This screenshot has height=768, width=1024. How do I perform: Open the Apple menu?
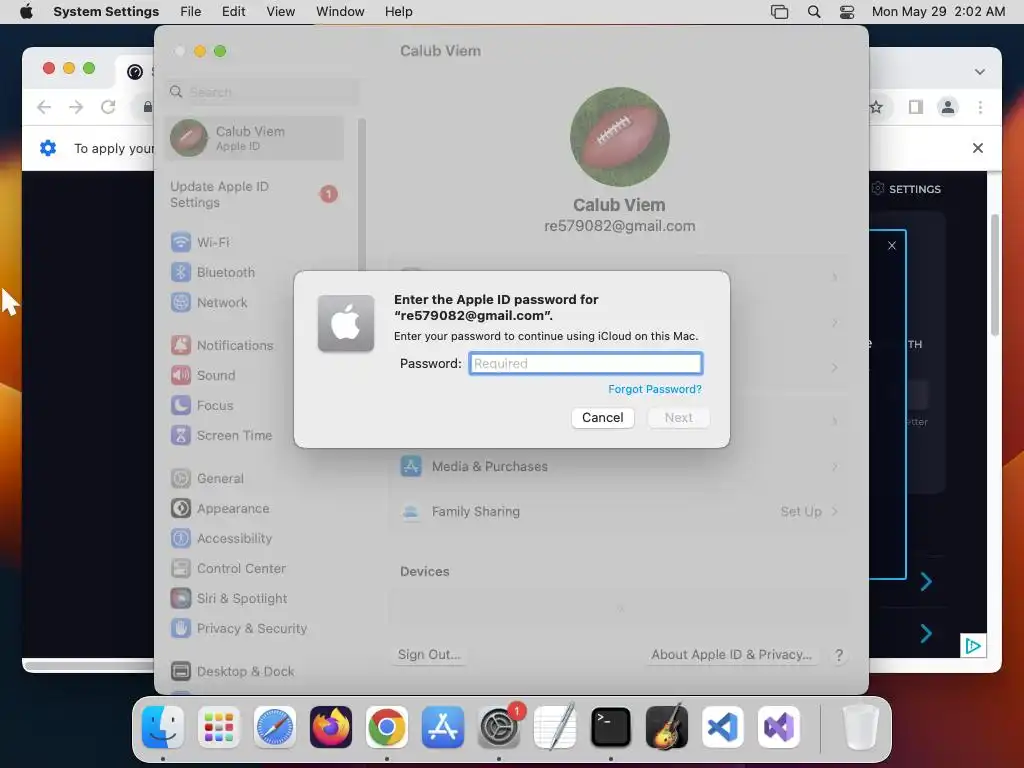click(x=27, y=12)
